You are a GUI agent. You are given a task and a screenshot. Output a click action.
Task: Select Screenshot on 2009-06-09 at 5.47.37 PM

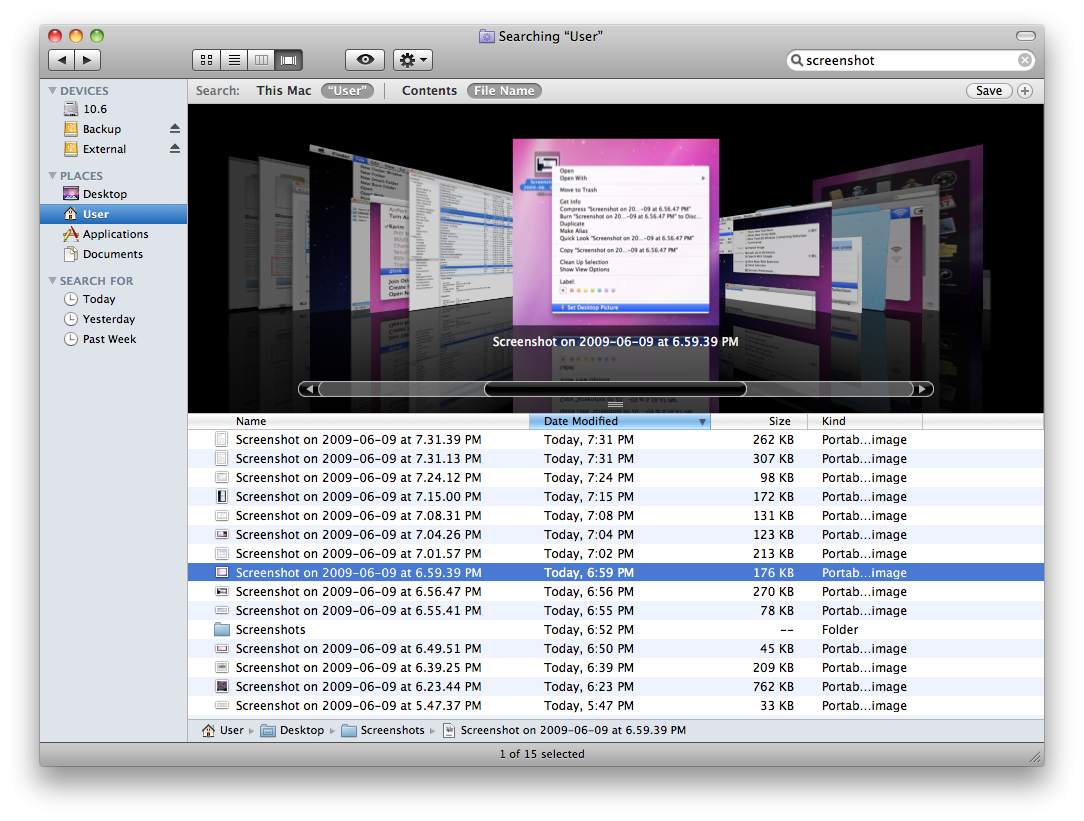pos(615,706)
